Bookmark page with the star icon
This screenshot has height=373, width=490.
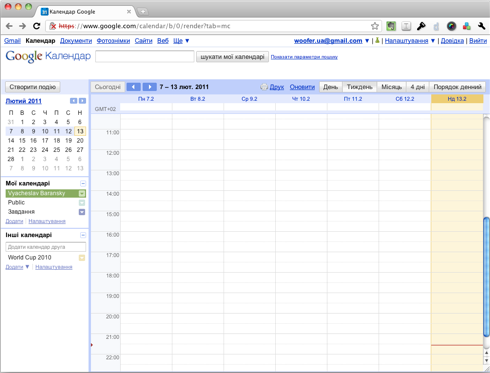tap(375, 26)
